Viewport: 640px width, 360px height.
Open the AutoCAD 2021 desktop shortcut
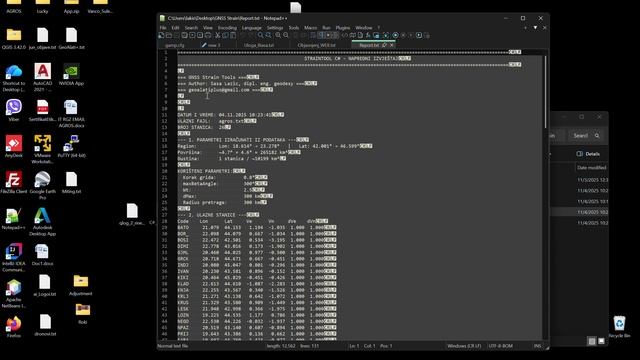tap(42, 77)
